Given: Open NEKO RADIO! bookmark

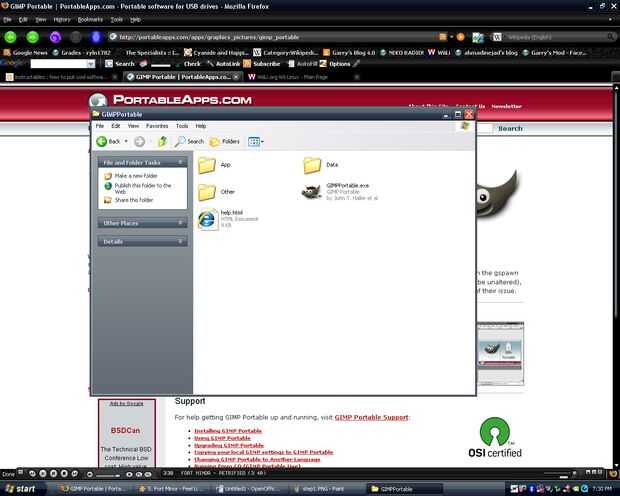Looking at the screenshot, I should (402, 53).
